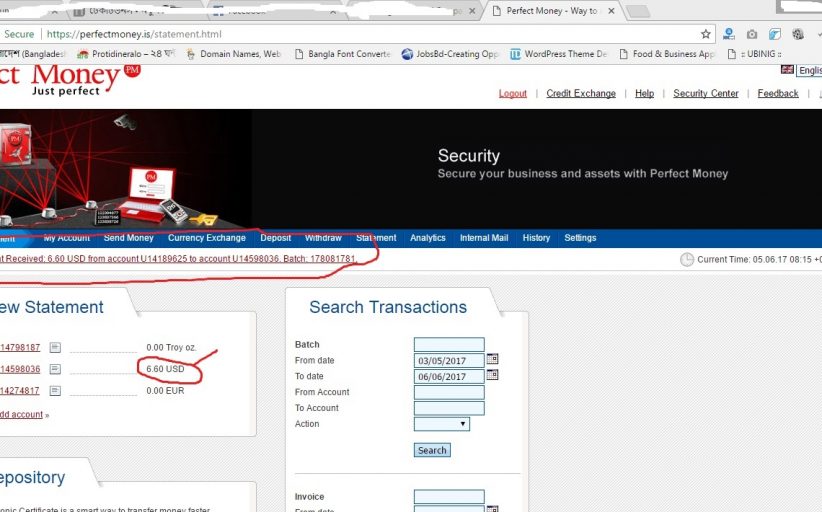The width and height of the screenshot is (822, 512).
Task: Click the From Account input field
Action: tap(448, 392)
